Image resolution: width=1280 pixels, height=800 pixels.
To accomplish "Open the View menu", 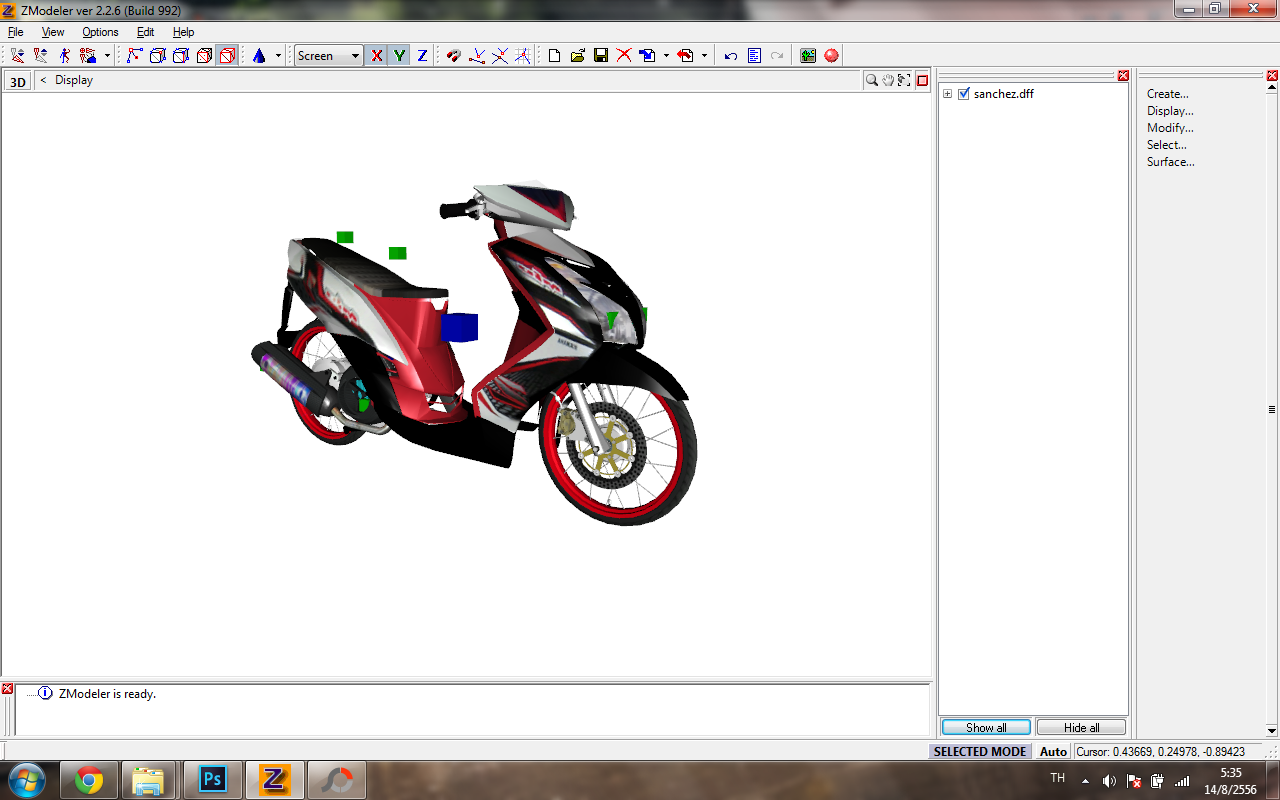I will (53, 32).
